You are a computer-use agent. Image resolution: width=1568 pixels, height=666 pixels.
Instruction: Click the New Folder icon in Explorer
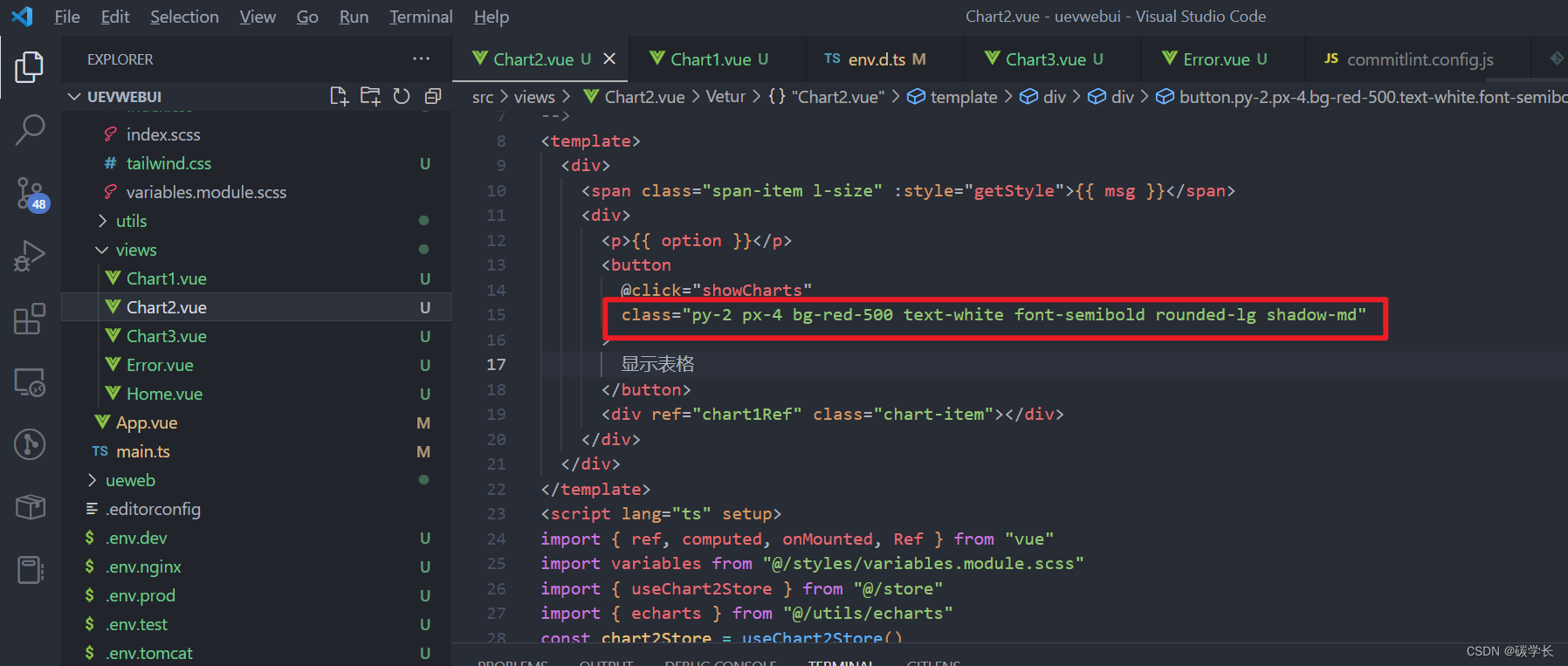(x=370, y=96)
